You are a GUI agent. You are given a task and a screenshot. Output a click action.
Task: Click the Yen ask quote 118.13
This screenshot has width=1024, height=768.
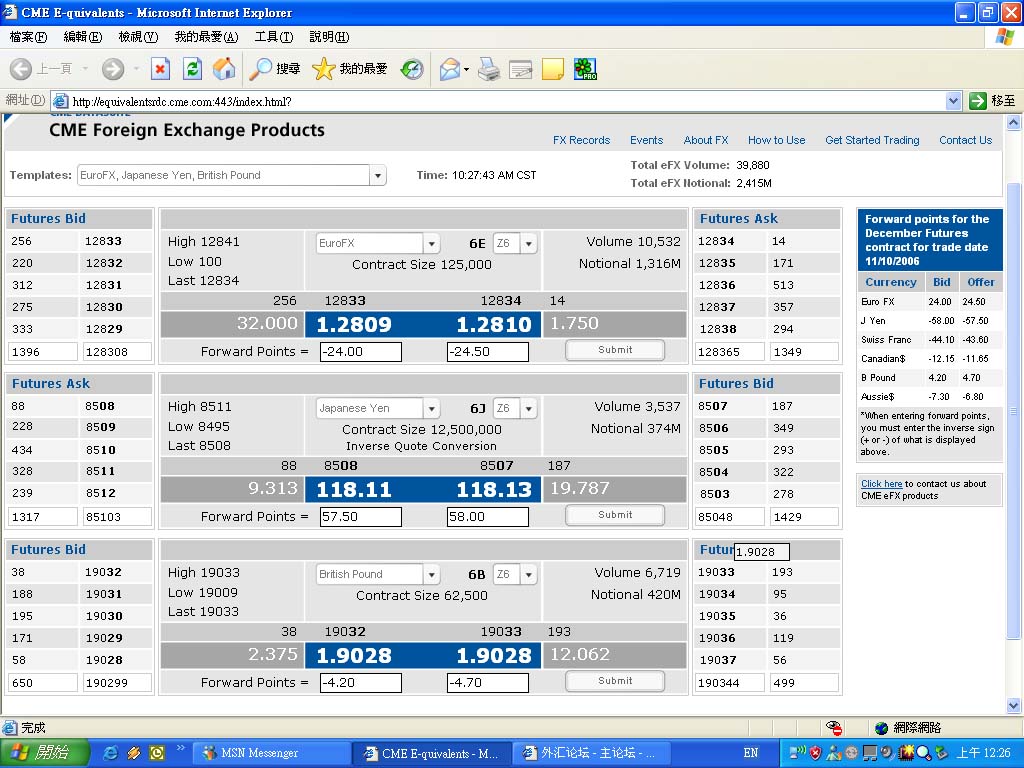[494, 490]
